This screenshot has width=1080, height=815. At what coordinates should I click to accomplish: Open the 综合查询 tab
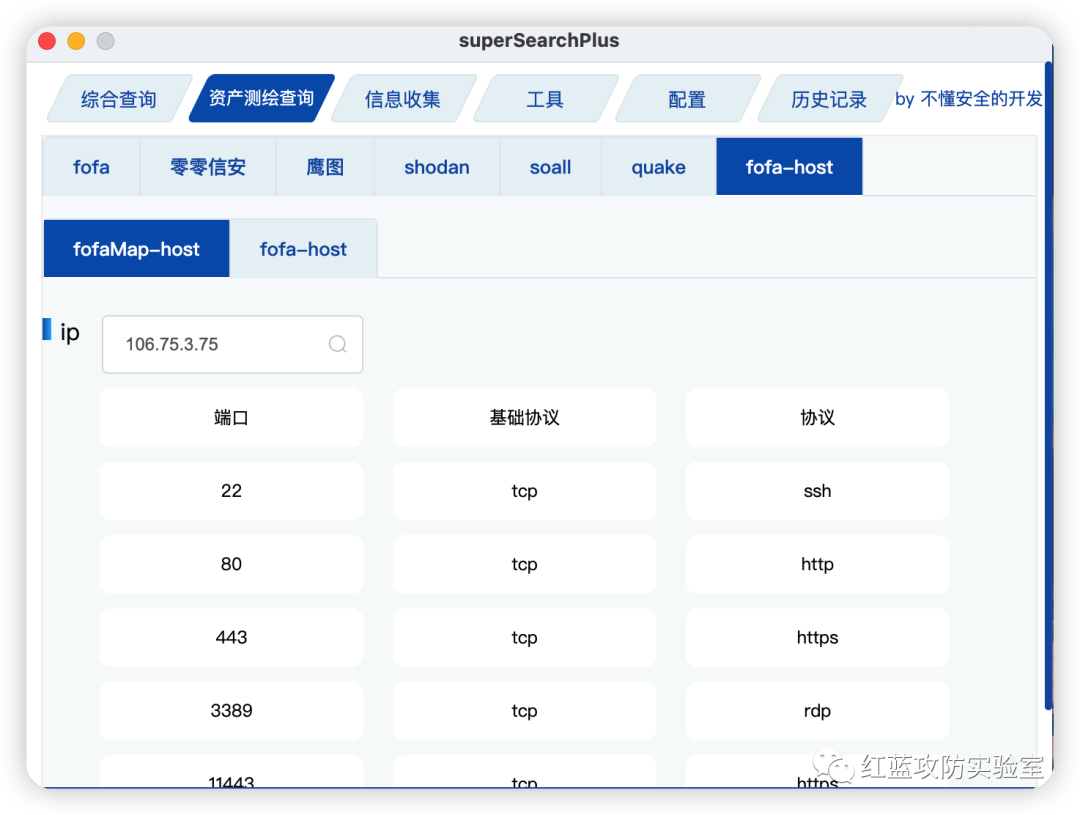coord(118,99)
